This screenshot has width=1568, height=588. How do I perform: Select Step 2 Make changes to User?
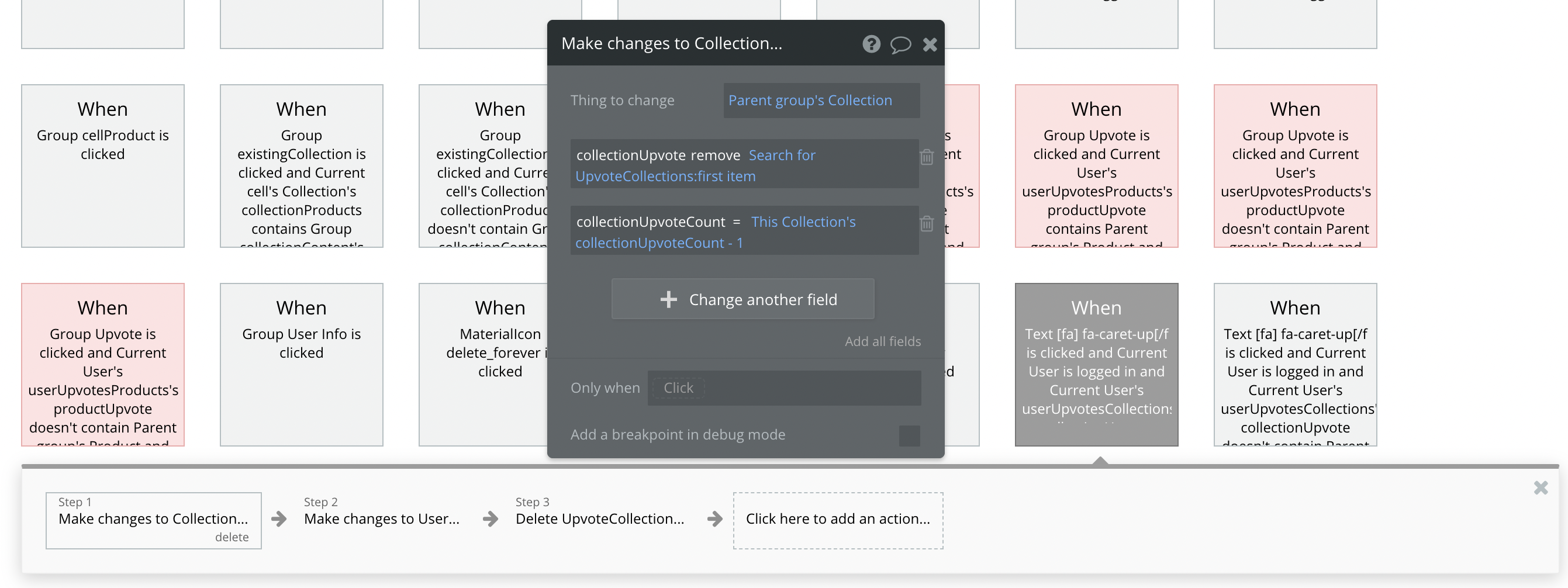[x=381, y=518]
